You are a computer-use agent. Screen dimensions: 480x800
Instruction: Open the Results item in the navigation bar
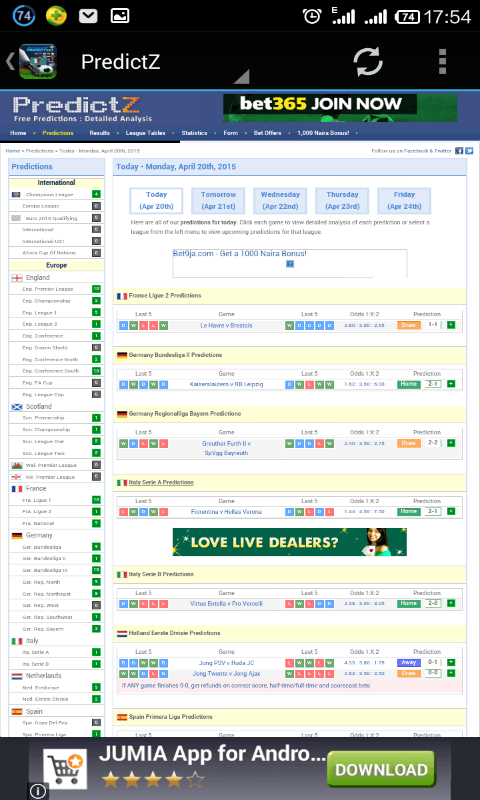(x=99, y=133)
